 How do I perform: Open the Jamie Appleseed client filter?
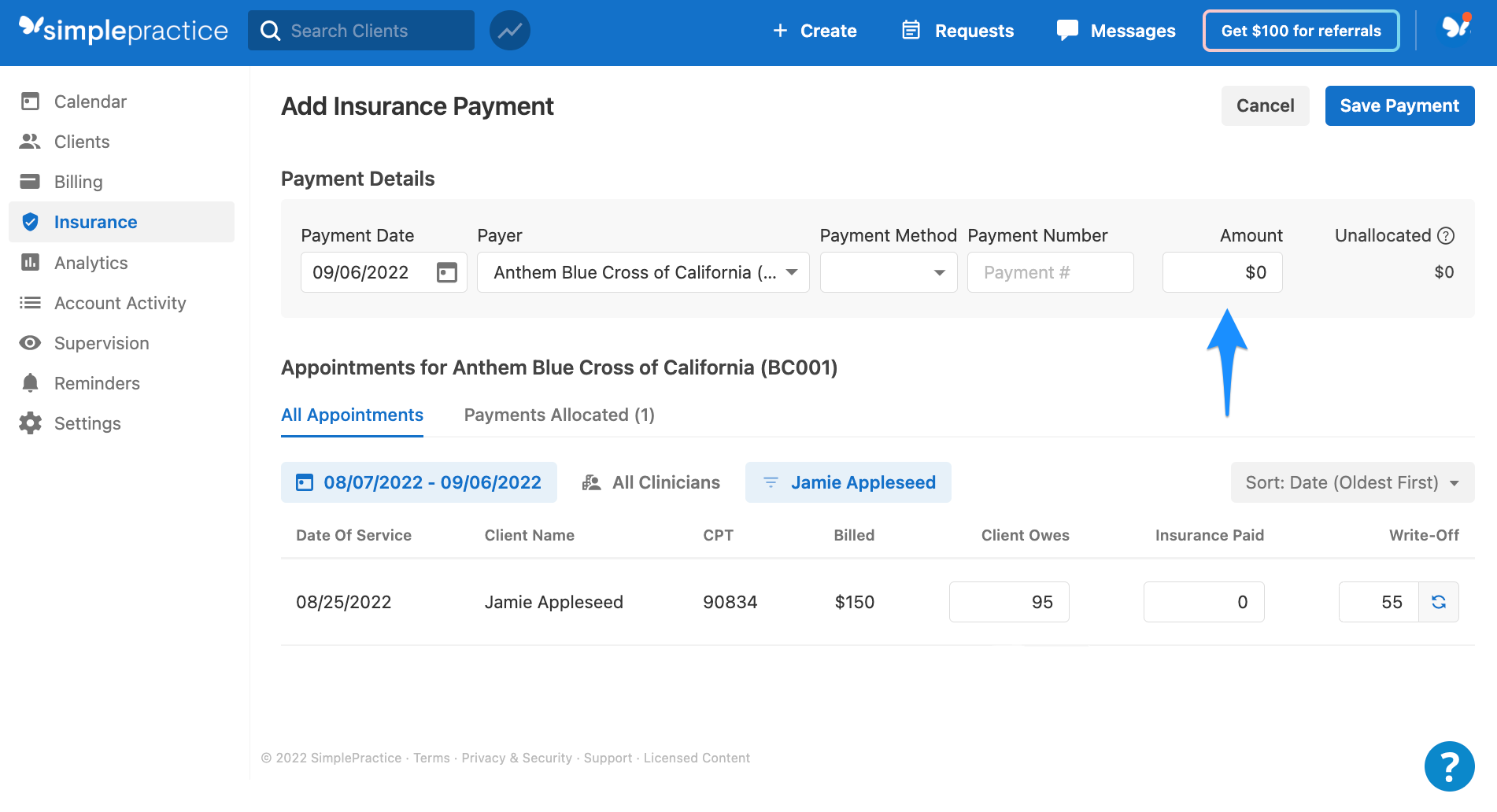point(848,482)
